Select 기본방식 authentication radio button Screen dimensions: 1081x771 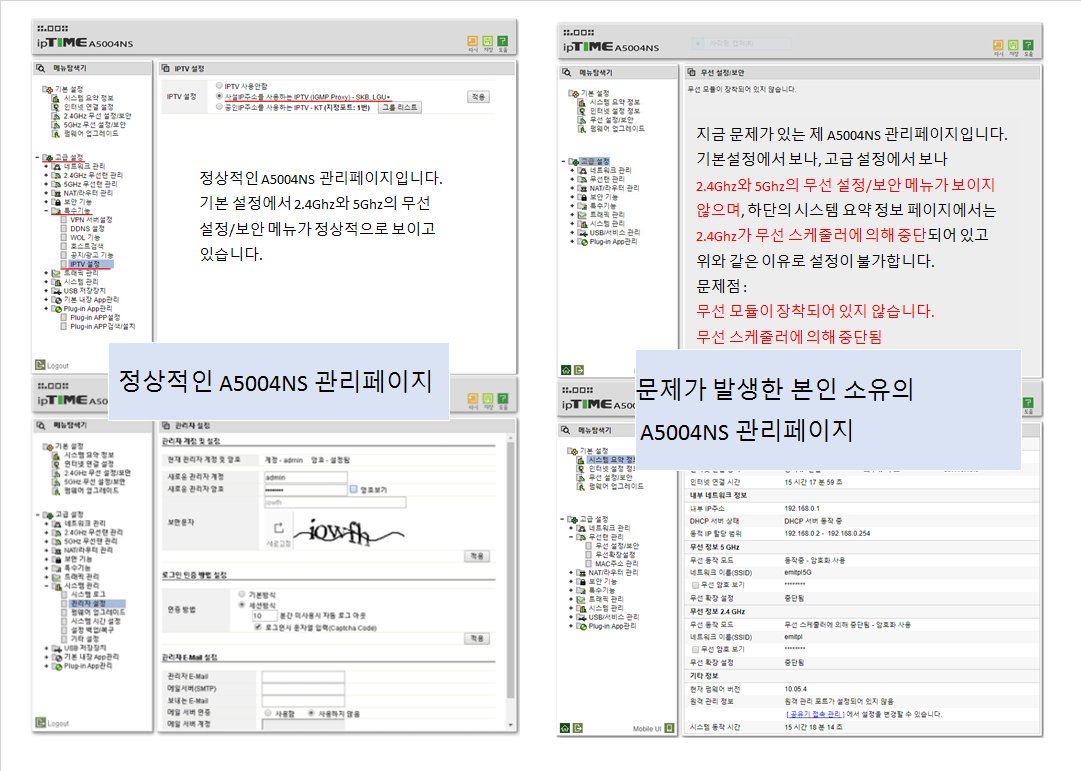[242, 594]
